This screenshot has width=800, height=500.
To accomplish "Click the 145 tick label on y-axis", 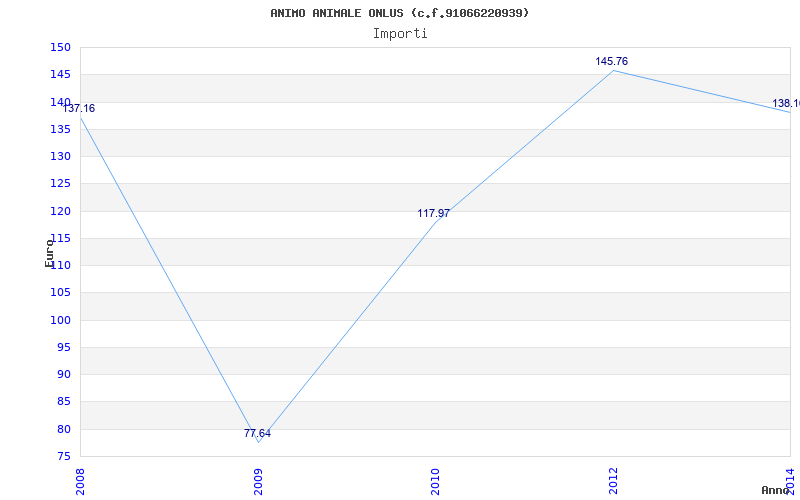I will pyautogui.click(x=60, y=75).
